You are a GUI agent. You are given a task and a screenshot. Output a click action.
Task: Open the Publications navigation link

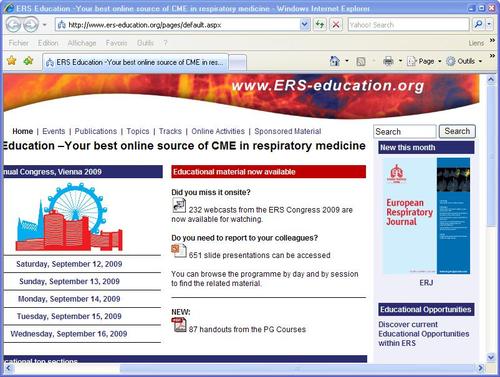pyautogui.click(x=96, y=131)
